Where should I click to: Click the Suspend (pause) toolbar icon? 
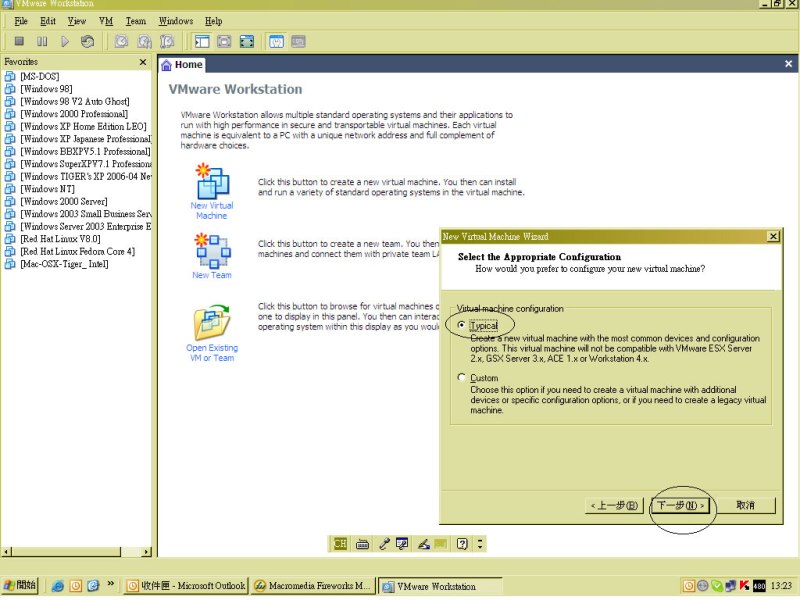point(42,41)
